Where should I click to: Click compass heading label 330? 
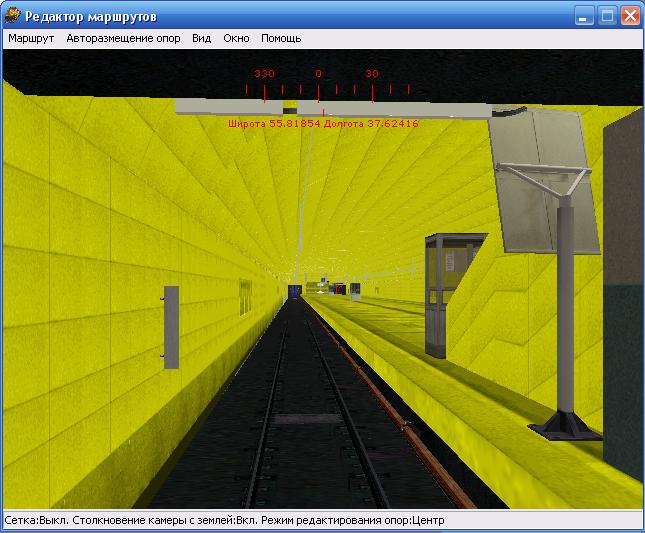264,74
